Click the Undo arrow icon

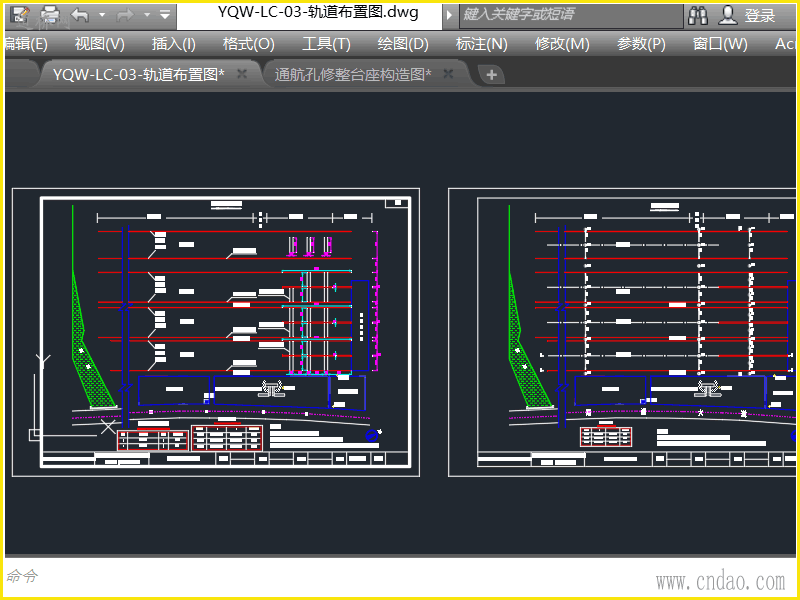[80, 15]
